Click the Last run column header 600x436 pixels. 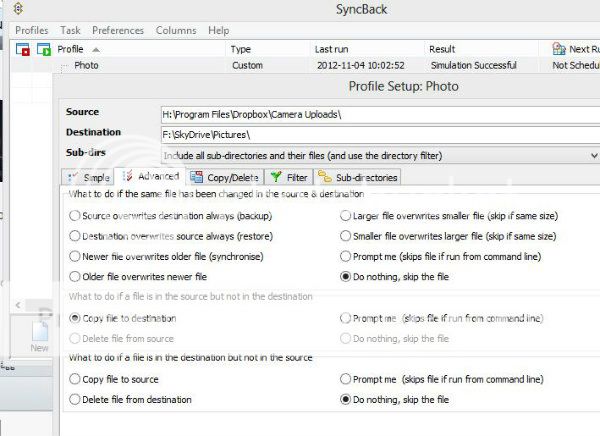(x=332, y=49)
